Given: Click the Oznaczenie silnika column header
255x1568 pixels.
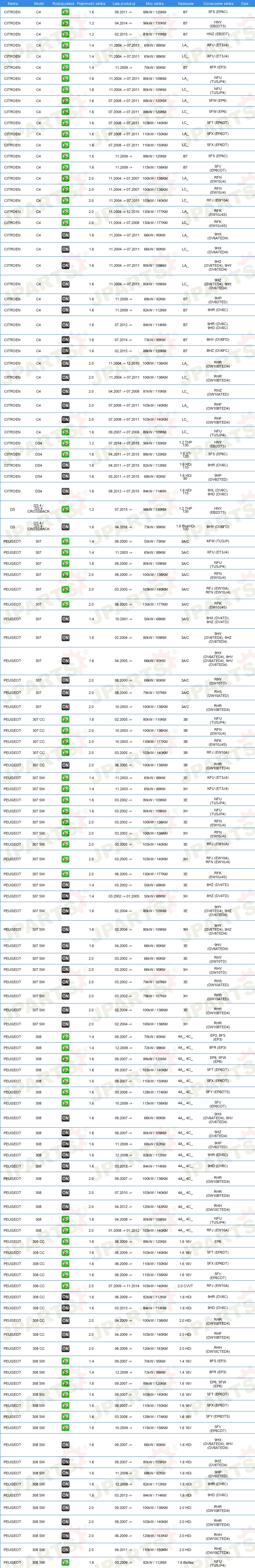Looking at the screenshot, I should (x=218, y=4).
